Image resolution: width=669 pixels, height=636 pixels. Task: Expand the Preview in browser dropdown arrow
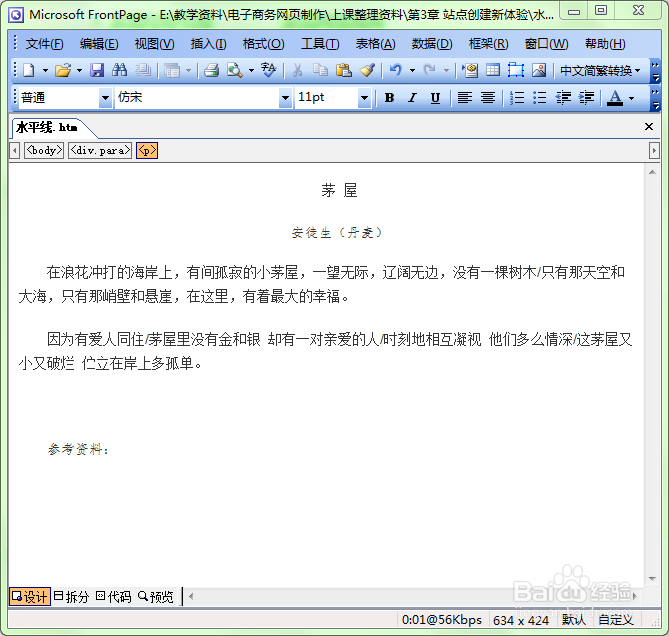(251, 70)
